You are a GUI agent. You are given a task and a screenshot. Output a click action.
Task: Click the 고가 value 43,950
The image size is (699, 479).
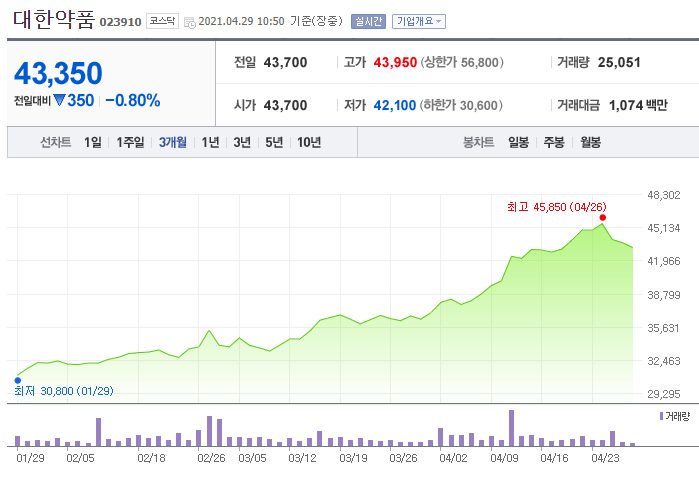click(395, 62)
